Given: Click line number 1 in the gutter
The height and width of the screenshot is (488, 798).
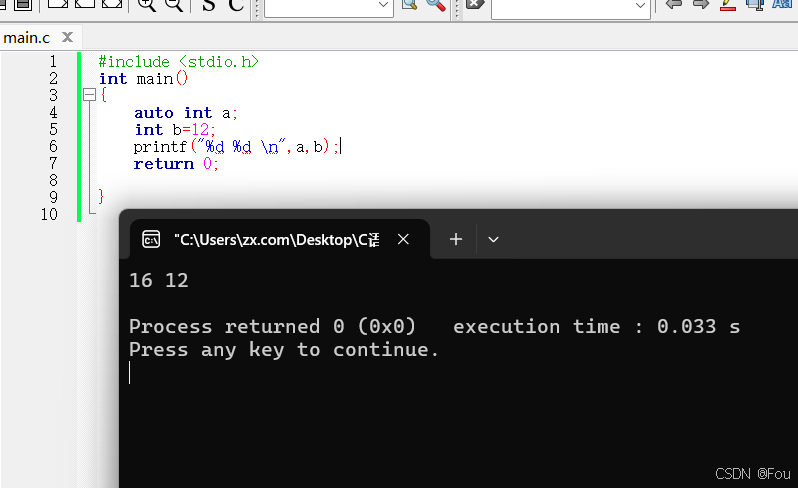Looking at the screenshot, I should 53,62.
